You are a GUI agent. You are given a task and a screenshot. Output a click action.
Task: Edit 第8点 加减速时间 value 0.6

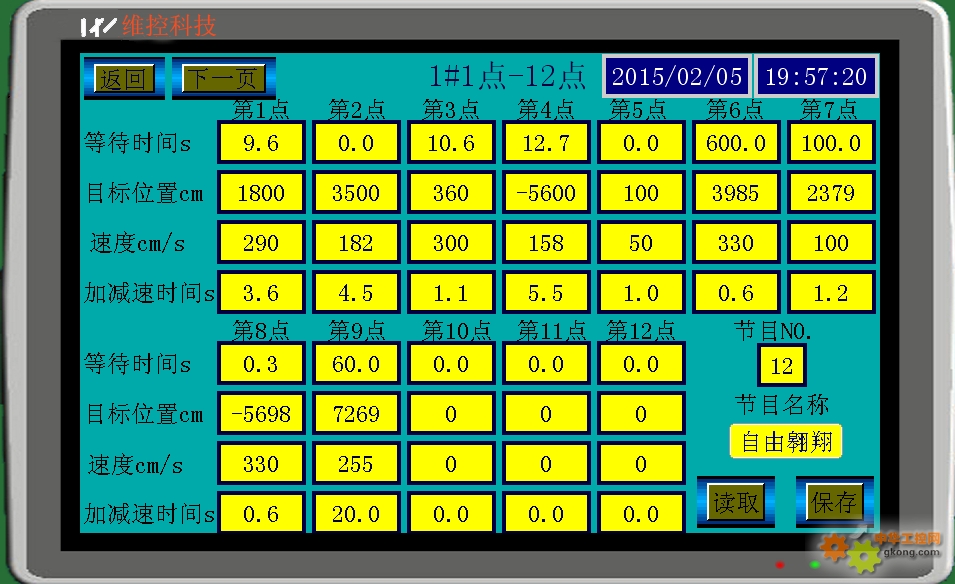(261, 513)
